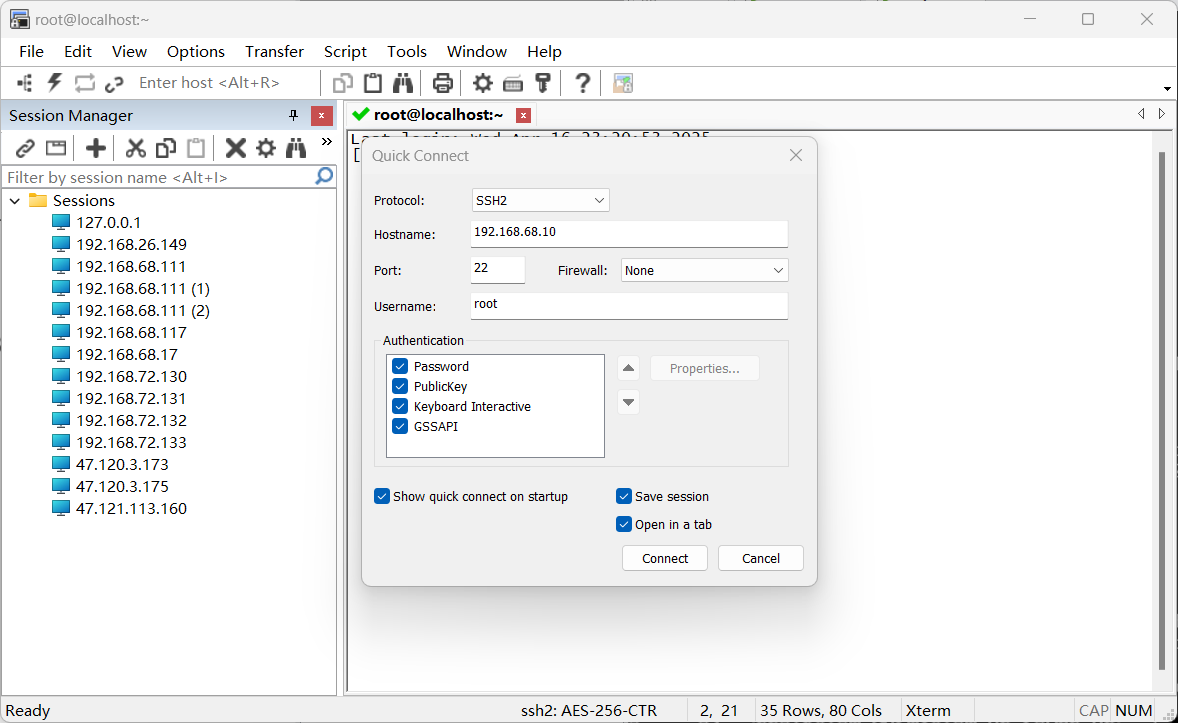
Task: Open Session Manager via the main toolbar icon
Action: pyautogui.click(x=25, y=83)
